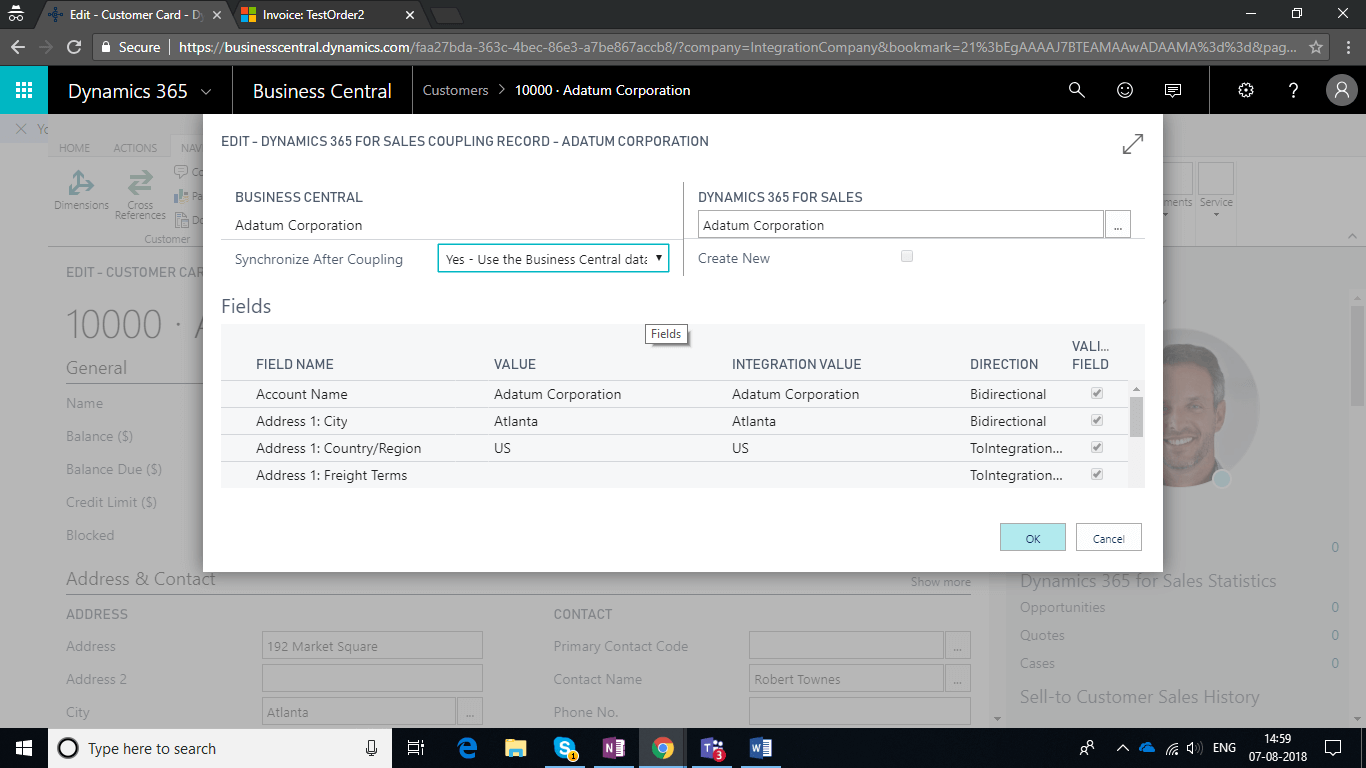1366x768 pixels.
Task: Open Synchronize After Coupling dropdown
Action: 553,259
